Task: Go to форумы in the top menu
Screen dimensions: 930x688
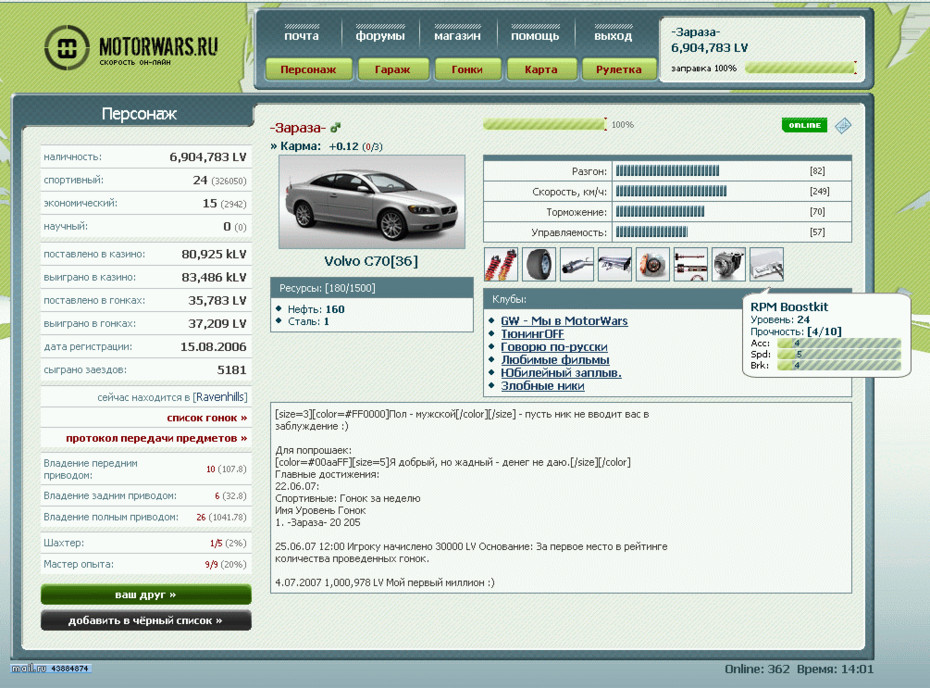Action: pyautogui.click(x=380, y=36)
